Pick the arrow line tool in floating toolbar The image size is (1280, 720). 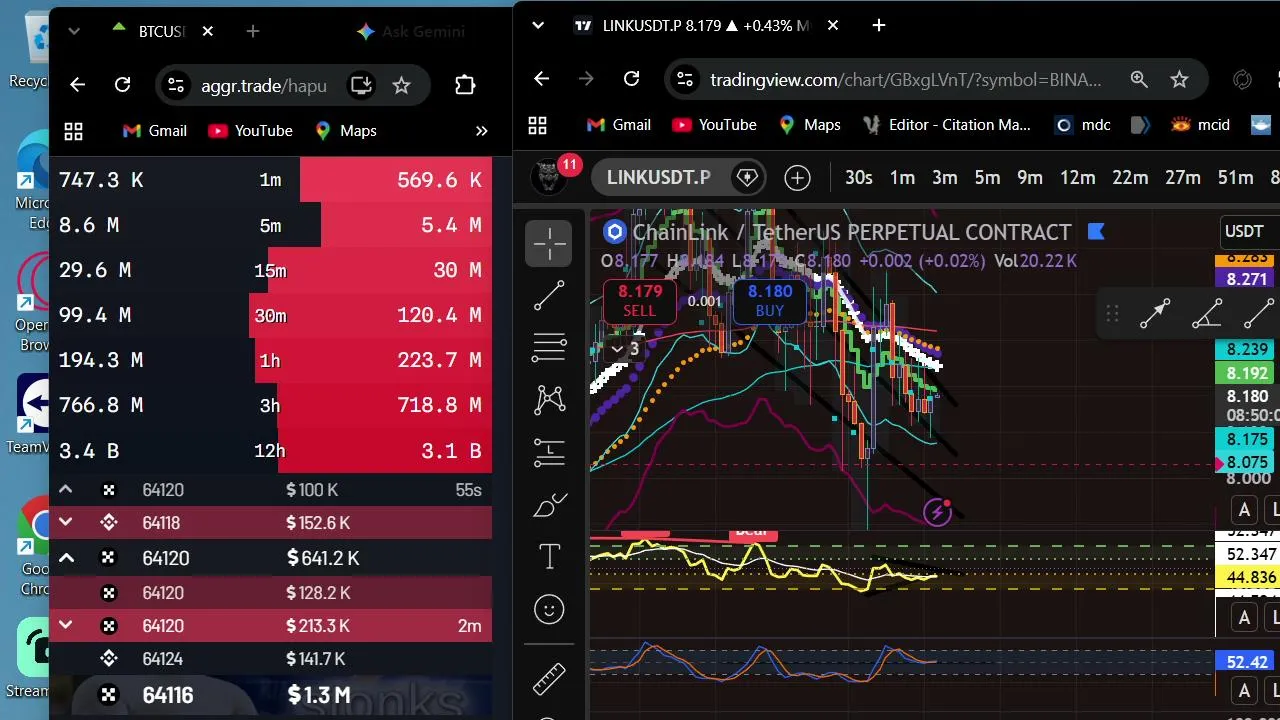point(1155,314)
